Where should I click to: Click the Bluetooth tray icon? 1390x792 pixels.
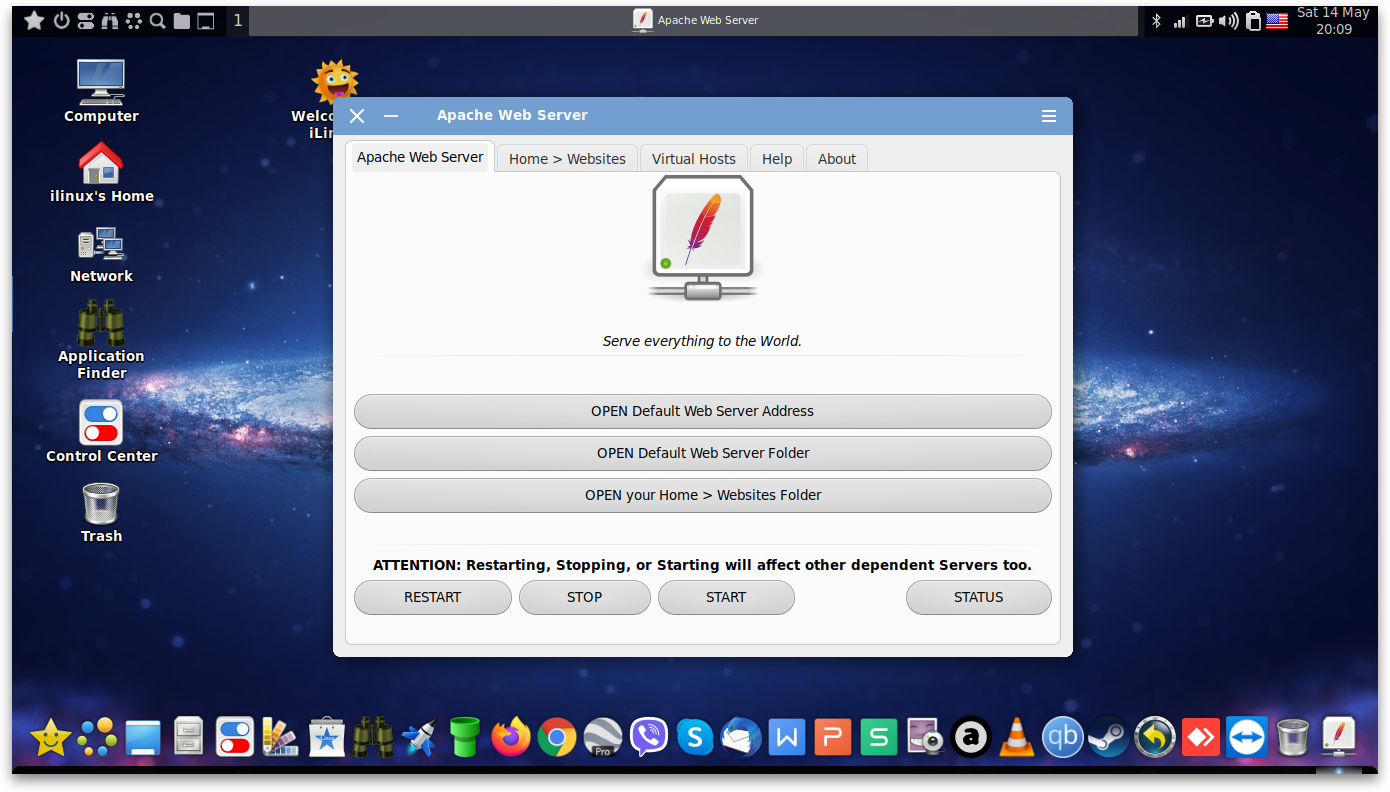click(1156, 20)
